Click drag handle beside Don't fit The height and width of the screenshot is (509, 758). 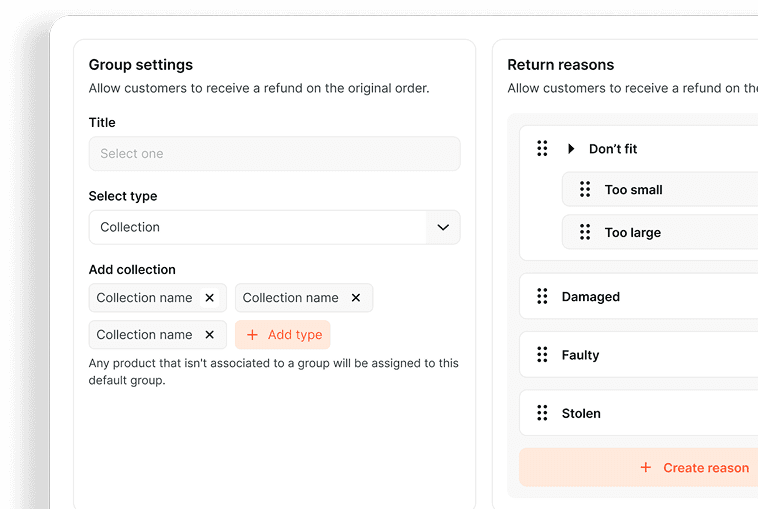542,149
